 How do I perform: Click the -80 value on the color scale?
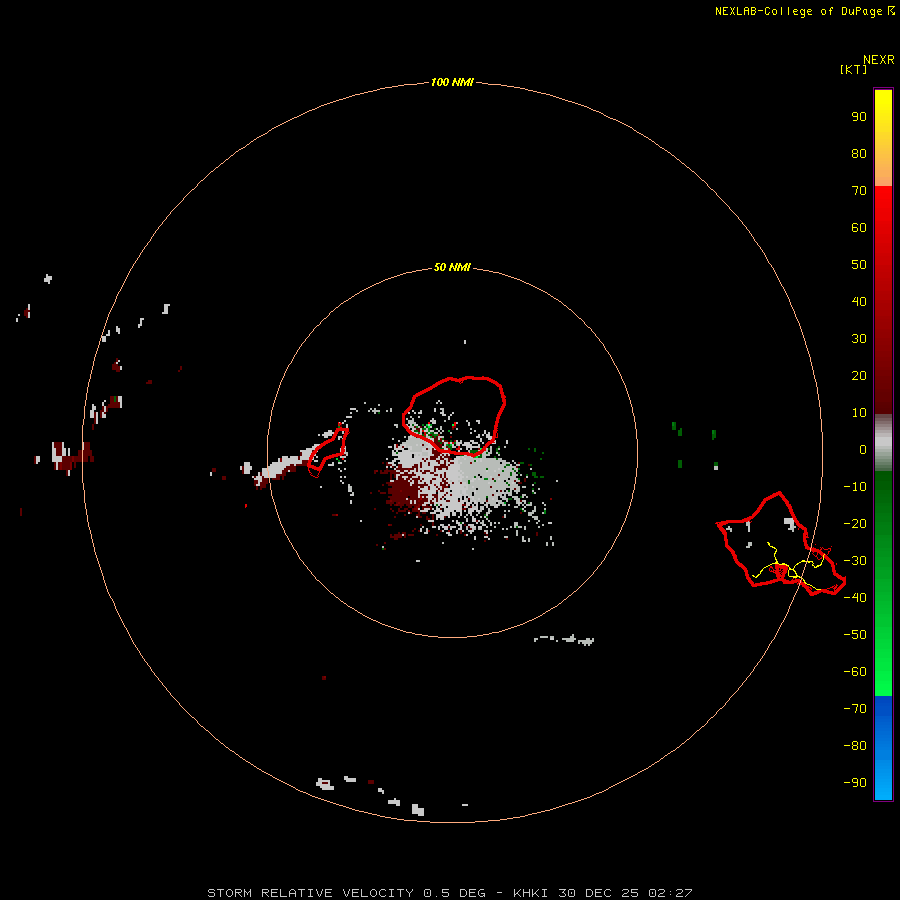coord(855,746)
